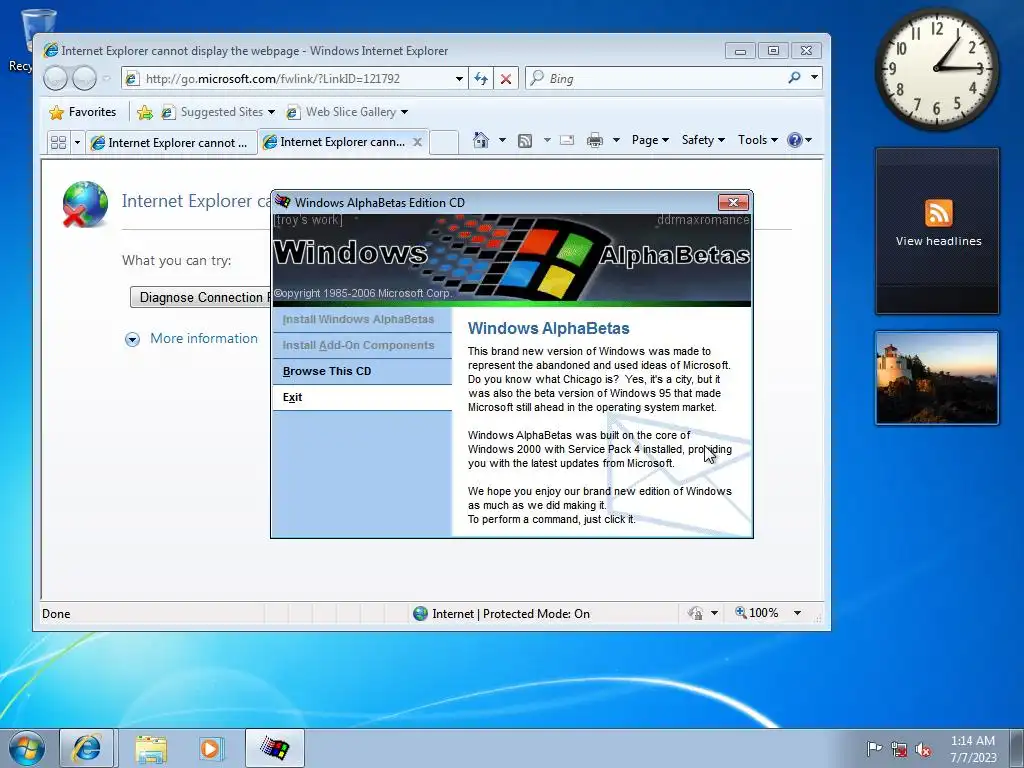Image resolution: width=1024 pixels, height=768 pixels.
Task: Open Windows Explorer folder taskbar icon
Action: coord(151,748)
